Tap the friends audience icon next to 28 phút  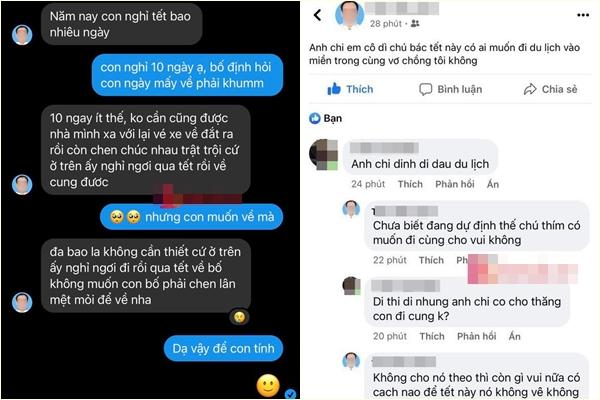[x=415, y=24]
